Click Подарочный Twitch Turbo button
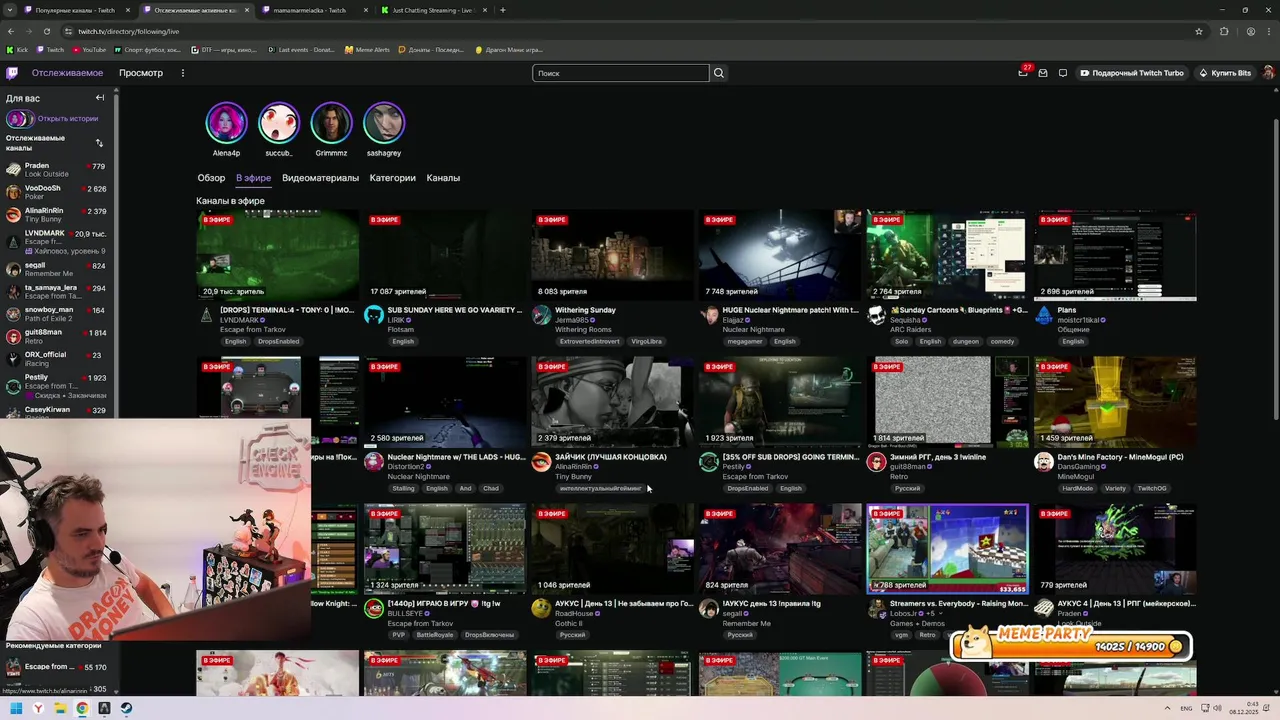This screenshot has height=720, width=1280. coord(1132,73)
